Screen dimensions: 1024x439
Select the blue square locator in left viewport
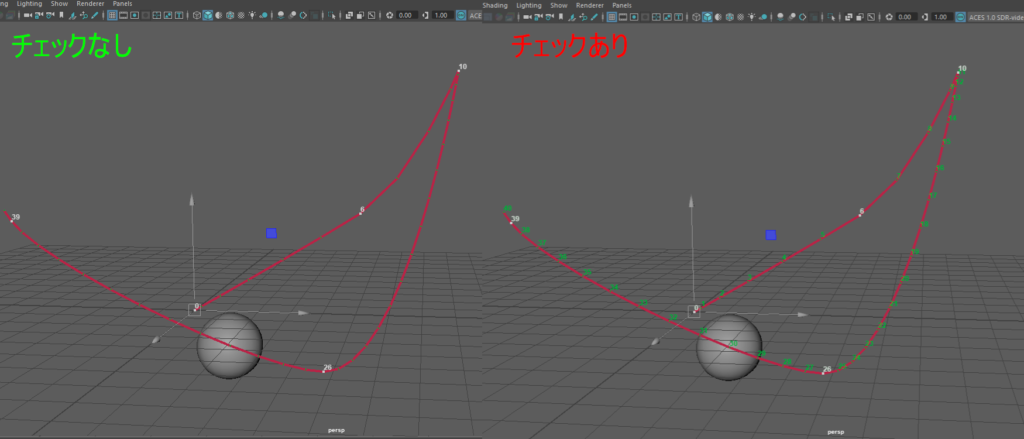click(271, 234)
